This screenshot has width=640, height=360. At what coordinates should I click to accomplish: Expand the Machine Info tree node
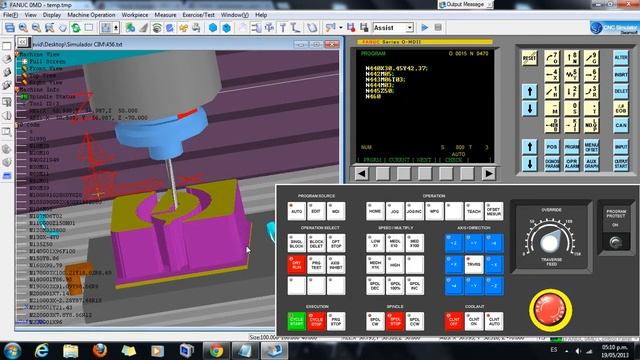click(18, 89)
